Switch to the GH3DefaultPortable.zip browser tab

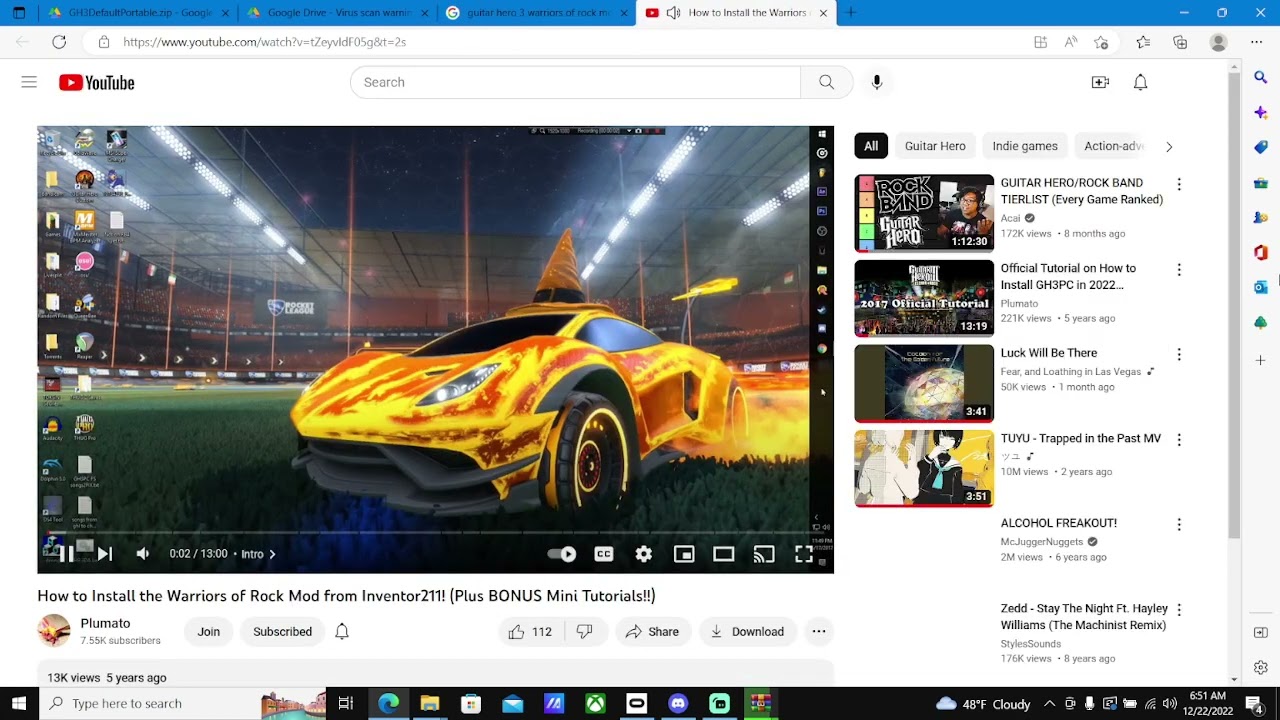(x=138, y=13)
